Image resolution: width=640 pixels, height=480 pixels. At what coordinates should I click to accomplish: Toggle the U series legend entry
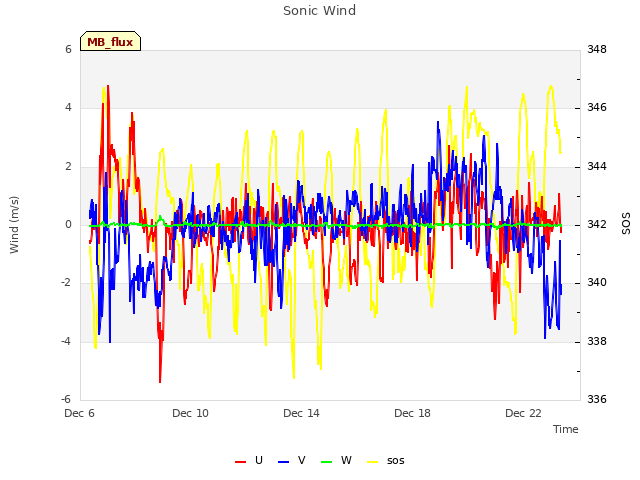pyautogui.click(x=249, y=461)
